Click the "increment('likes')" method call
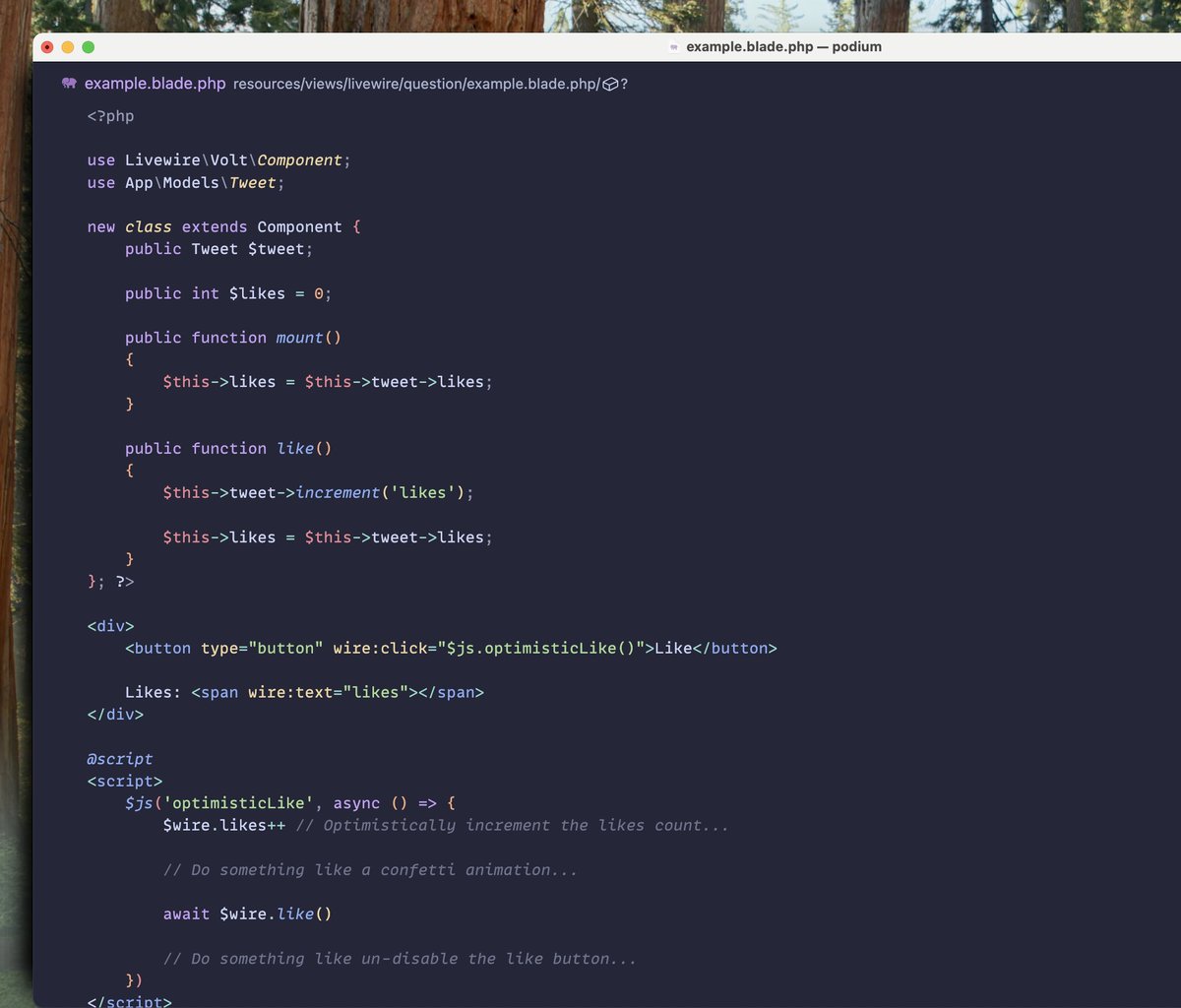Image resolution: width=1181 pixels, height=1008 pixels. [380, 492]
